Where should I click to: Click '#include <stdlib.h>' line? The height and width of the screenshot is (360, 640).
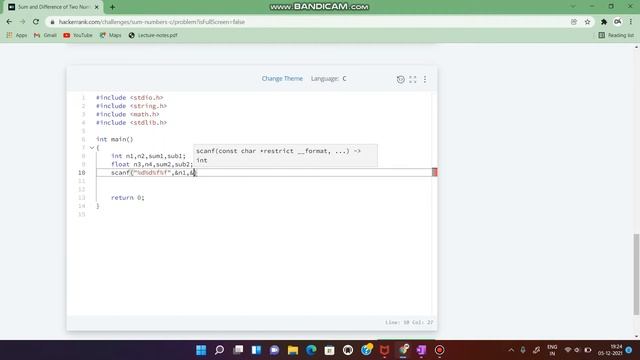point(131,123)
